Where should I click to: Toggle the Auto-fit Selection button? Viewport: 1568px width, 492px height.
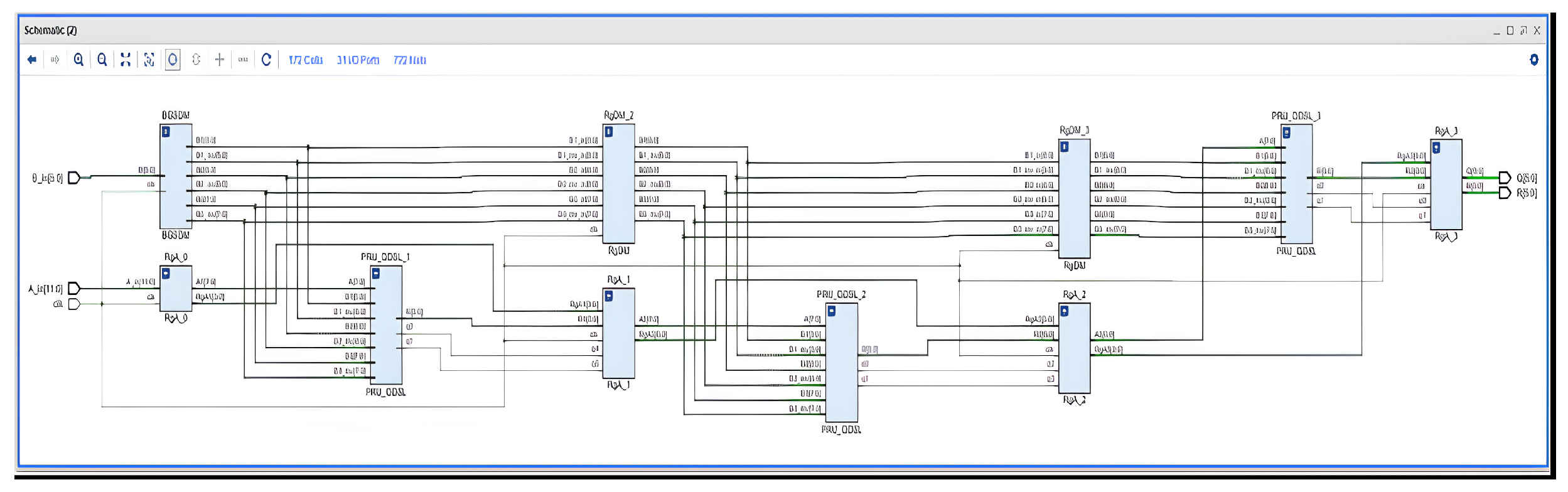173,60
